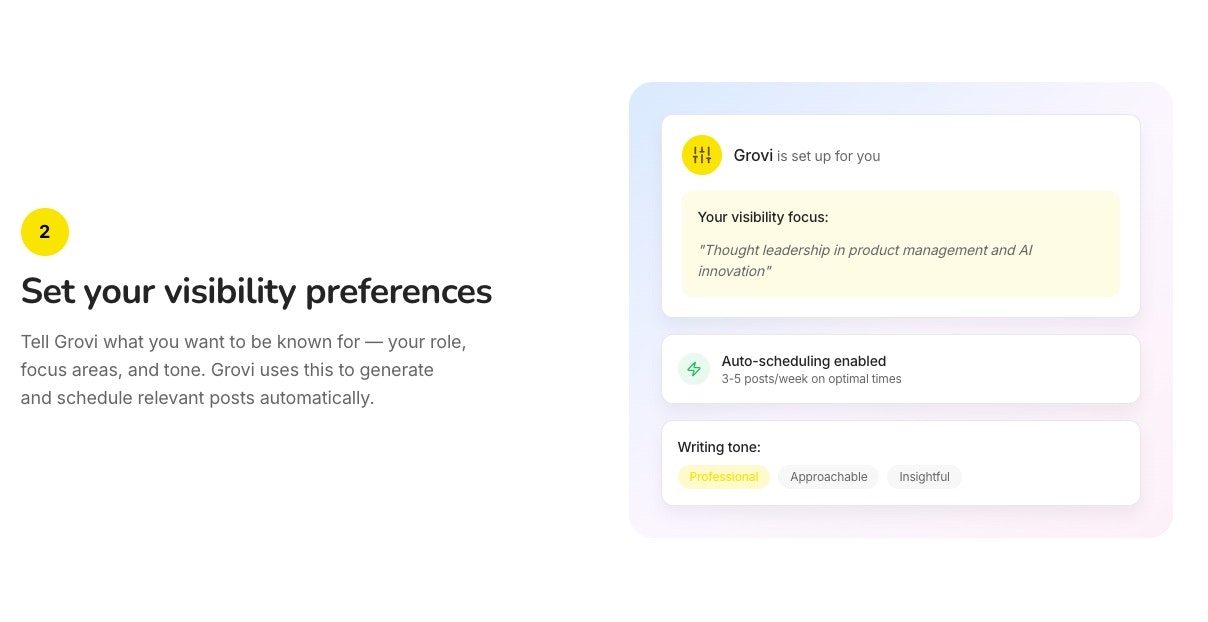The image size is (1208, 622).
Task: Click the gradient panel background below the Writing tone card
Action: pyautogui.click(x=900, y=521)
